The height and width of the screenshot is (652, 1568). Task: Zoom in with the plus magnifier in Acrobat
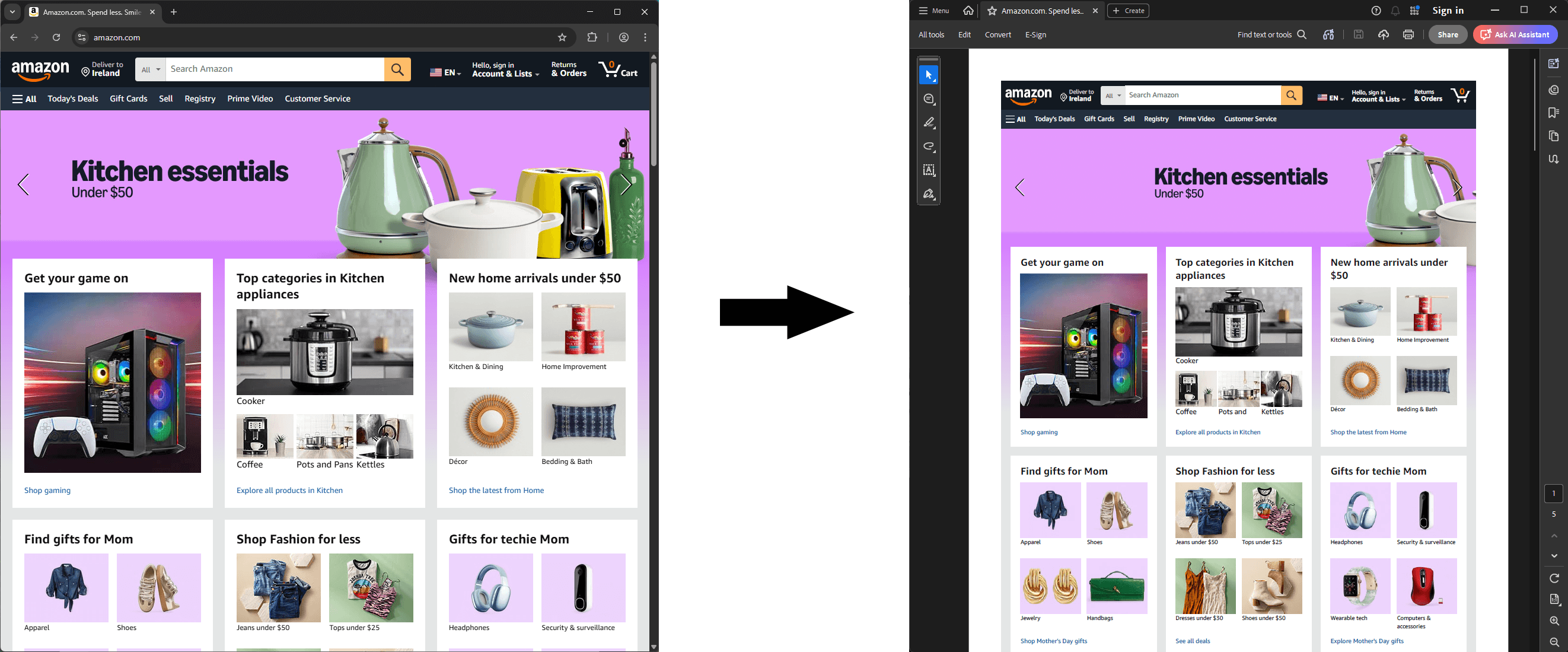1553,621
